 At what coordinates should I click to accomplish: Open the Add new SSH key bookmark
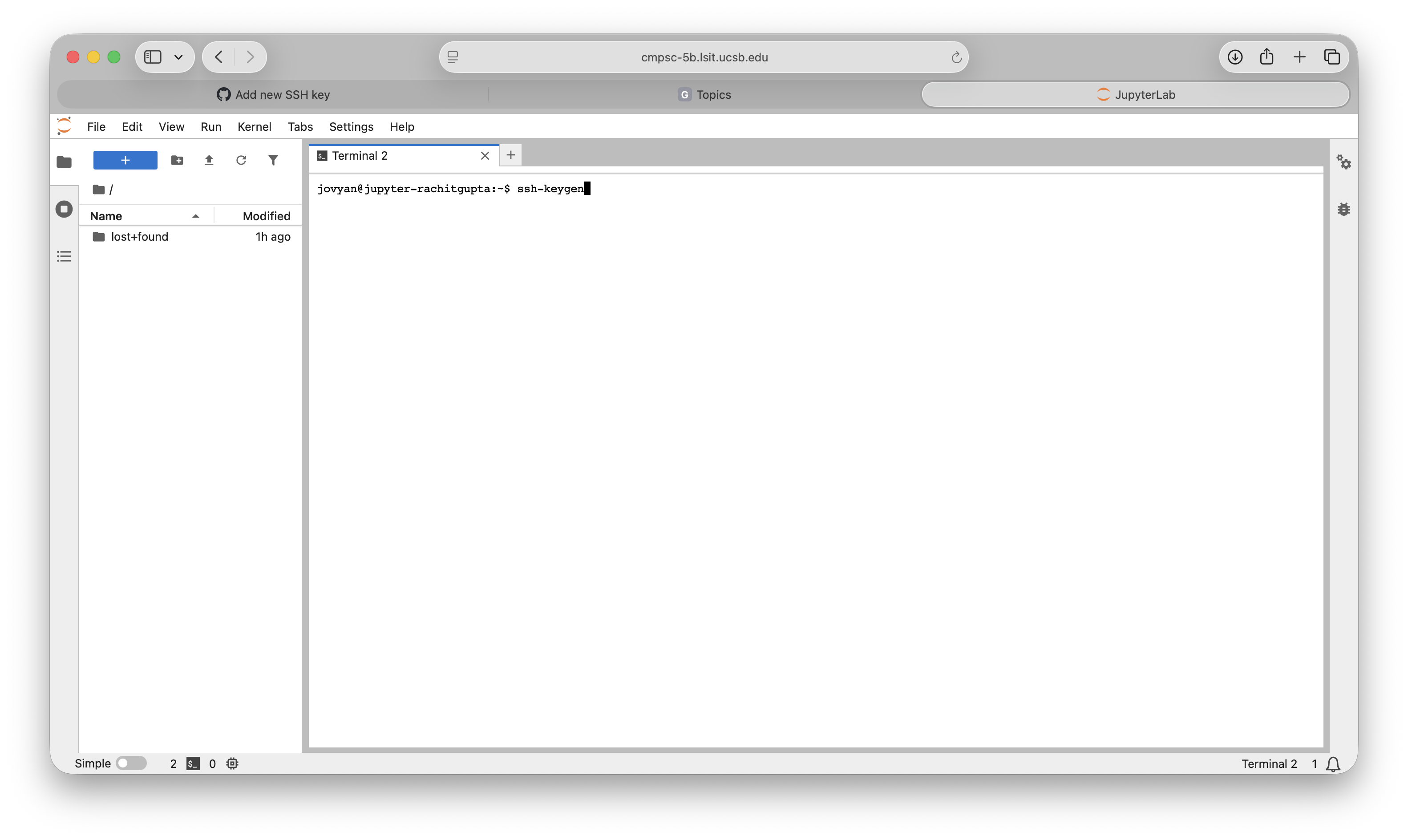pyautogui.click(x=272, y=94)
